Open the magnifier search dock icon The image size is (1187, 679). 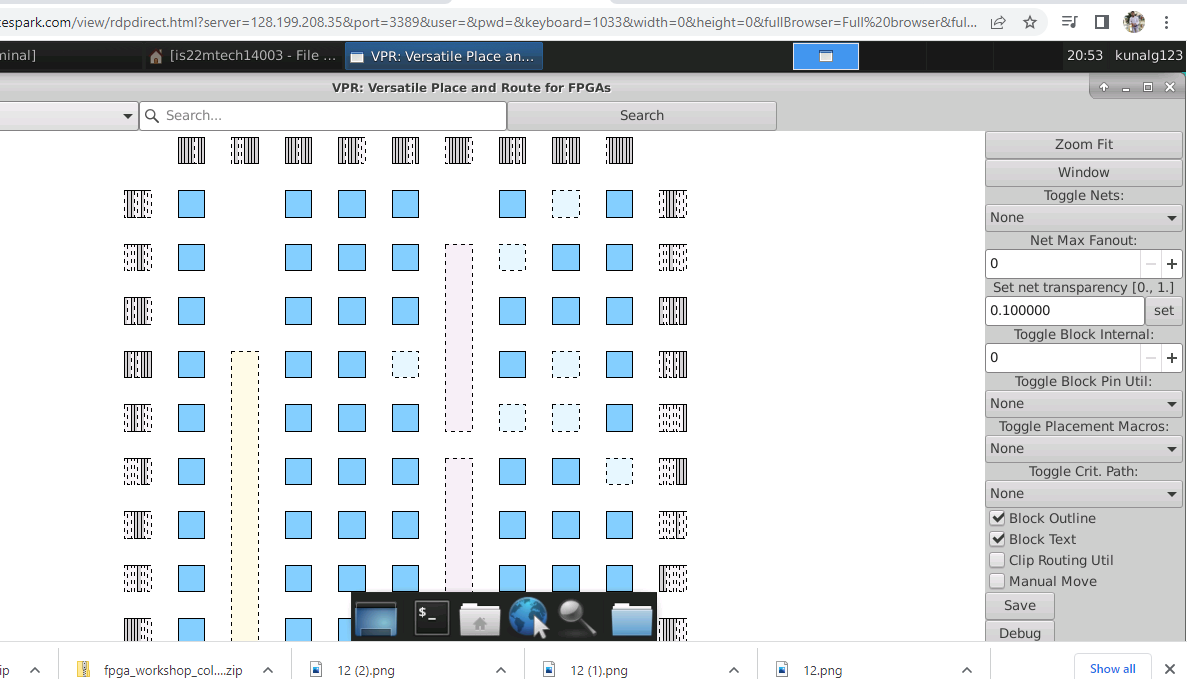(578, 618)
